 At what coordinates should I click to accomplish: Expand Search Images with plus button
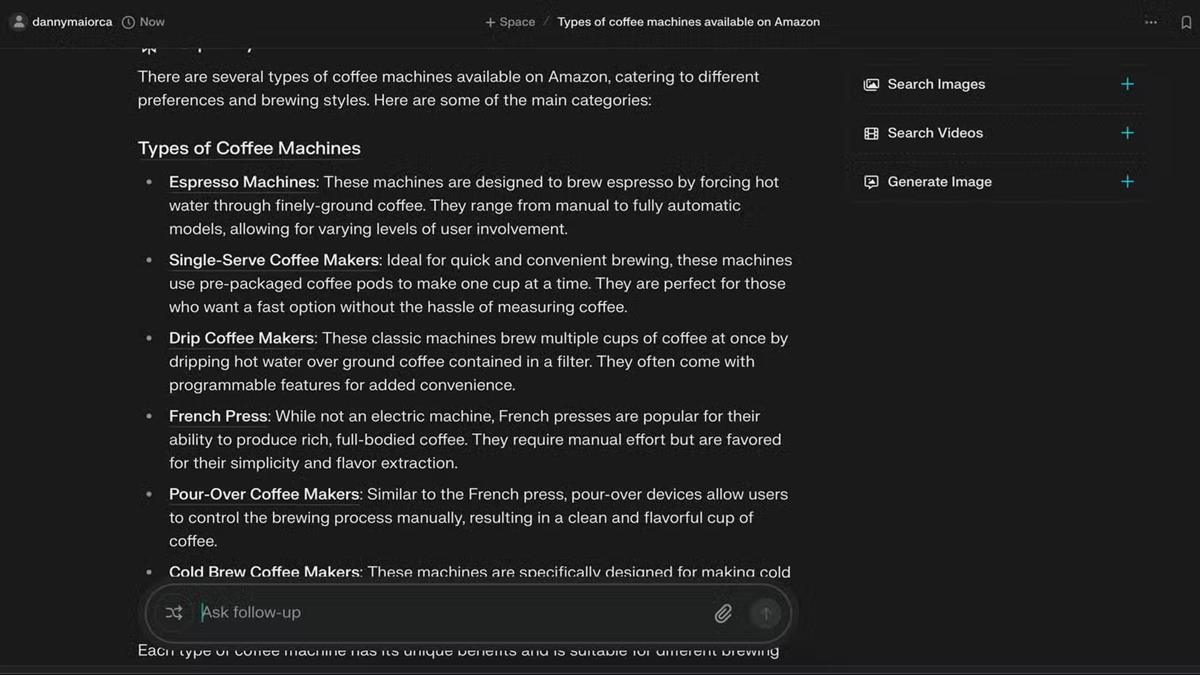[1127, 84]
